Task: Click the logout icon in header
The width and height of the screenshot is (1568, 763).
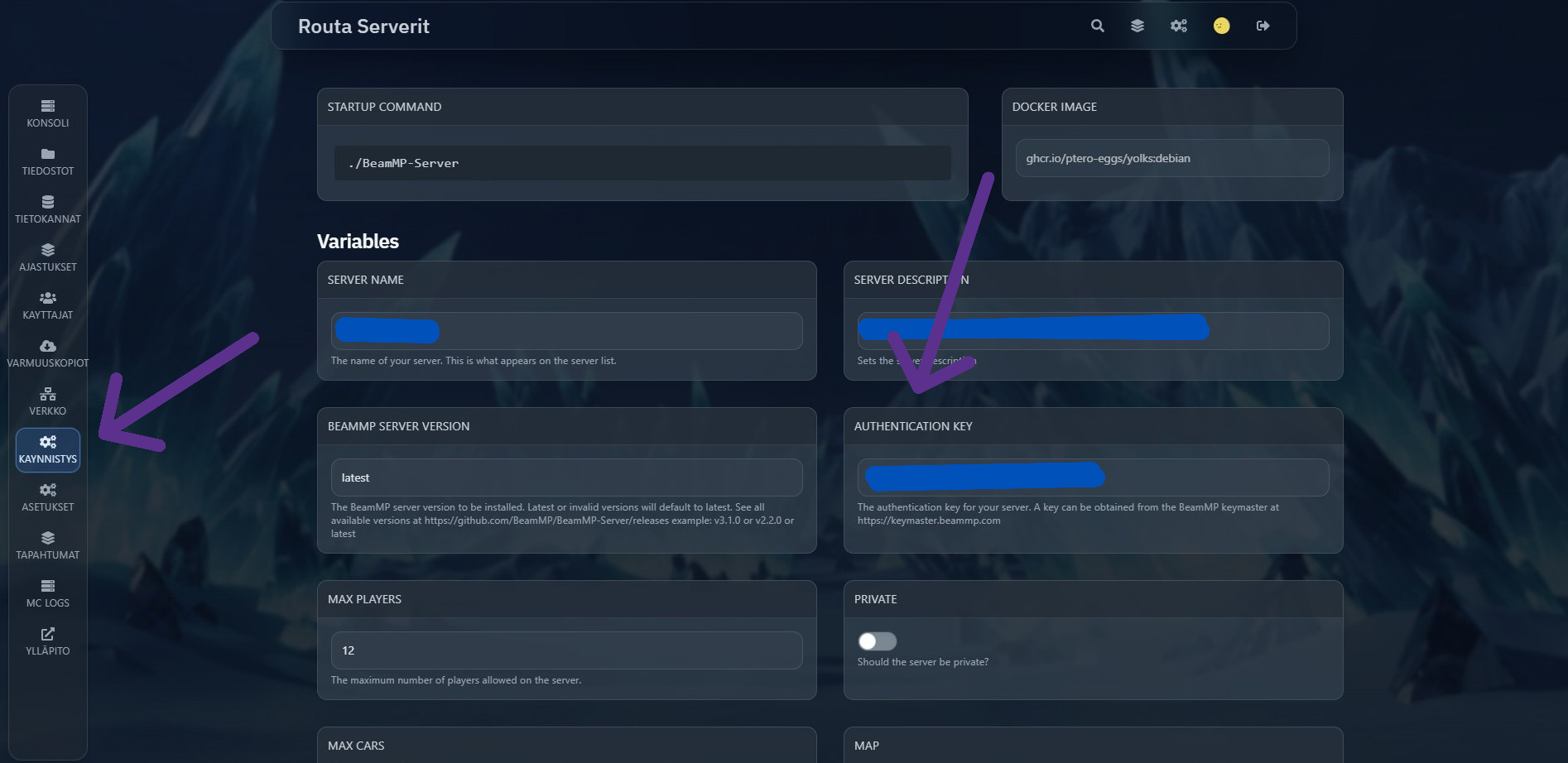Action: (x=1263, y=26)
